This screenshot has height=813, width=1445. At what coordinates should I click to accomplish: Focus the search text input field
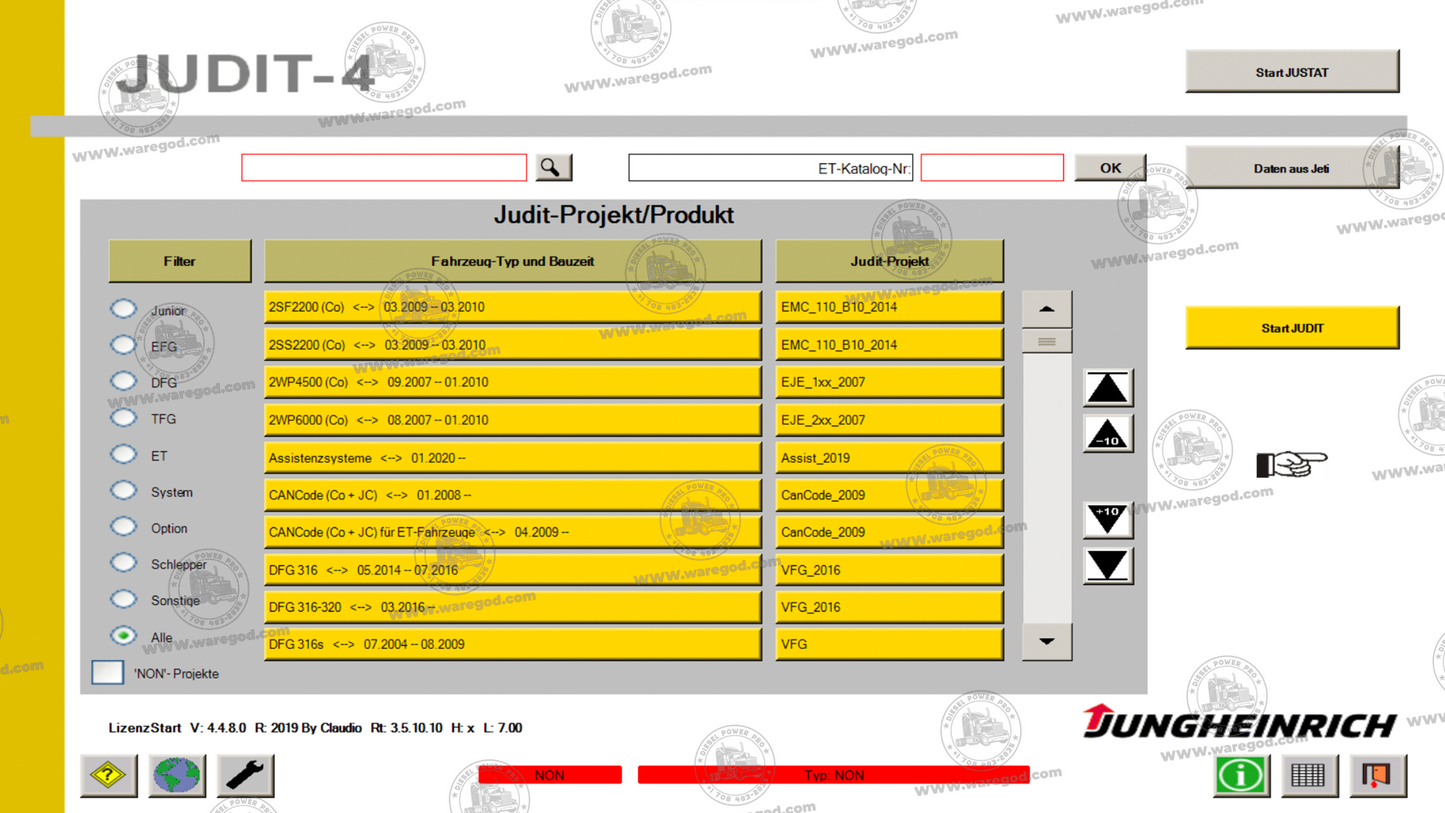point(384,167)
